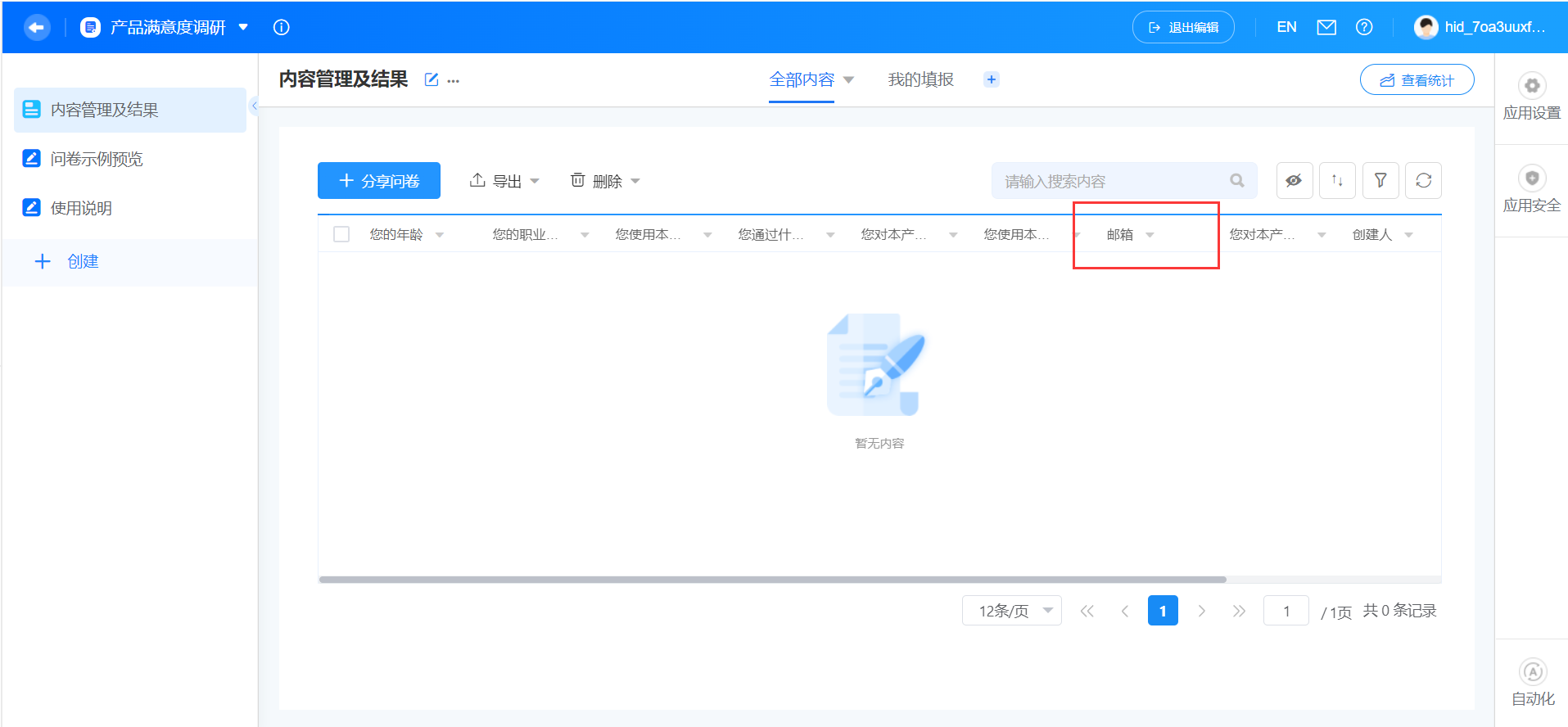The width and height of the screenshot is (1568, 727).
Task: Switch to the 我的填报 tab
Action: point(921,79)
